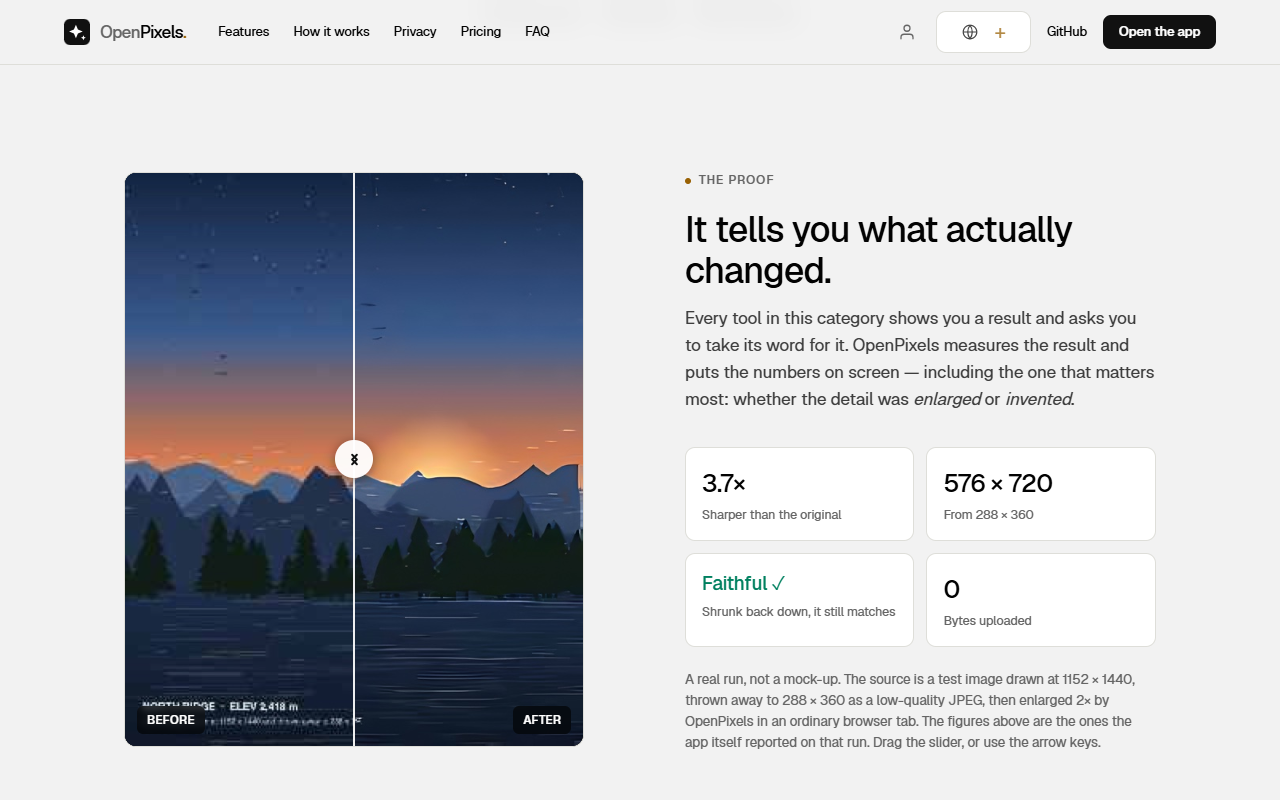1280x800 pixels.
Task: Click the OpenPixels sparkle logo icon
Action: pyautogui.click(x=77, y=32)
